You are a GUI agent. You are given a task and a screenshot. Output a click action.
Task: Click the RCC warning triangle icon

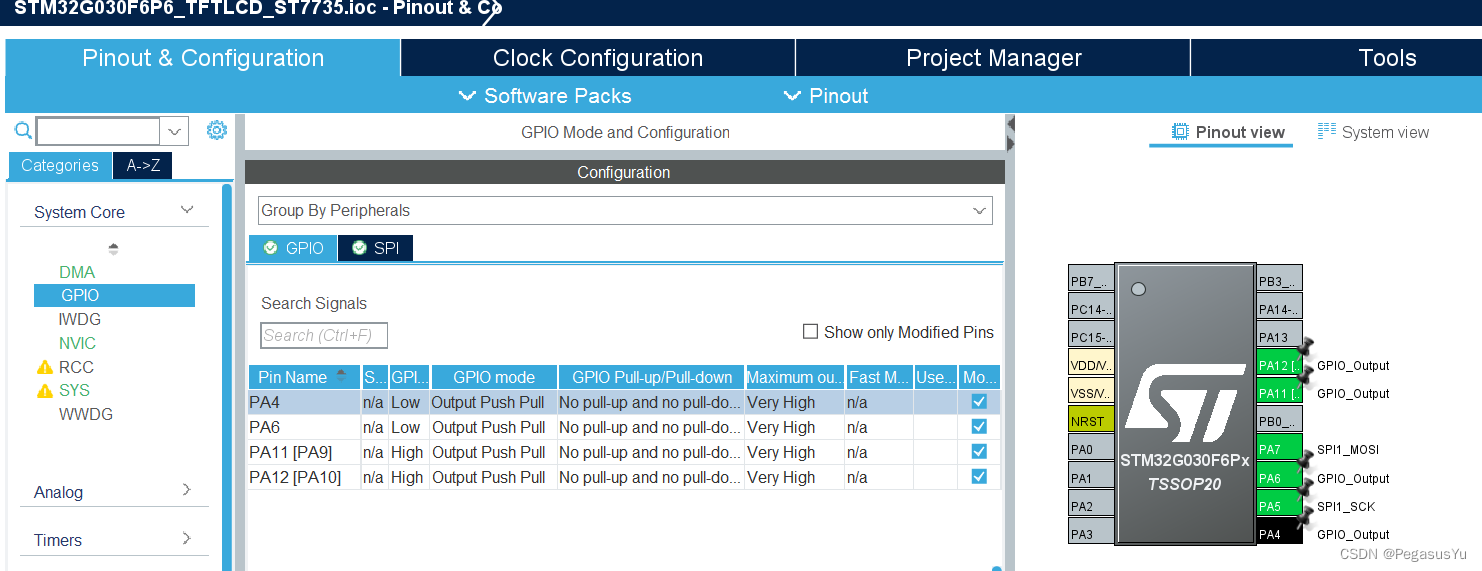44,367
